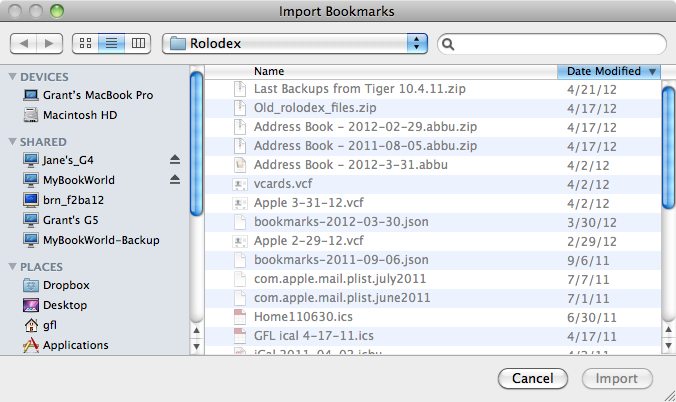Open the Rolodex folder path dropdown

(295, 44)
